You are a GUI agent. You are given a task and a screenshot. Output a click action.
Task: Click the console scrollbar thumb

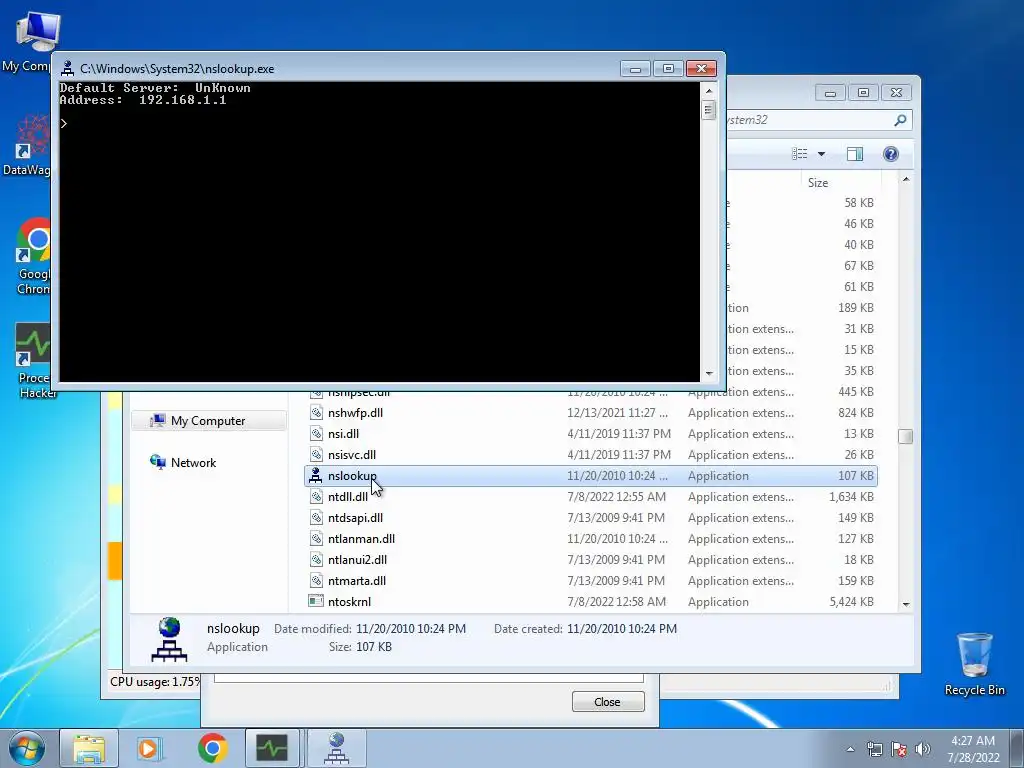709,109
